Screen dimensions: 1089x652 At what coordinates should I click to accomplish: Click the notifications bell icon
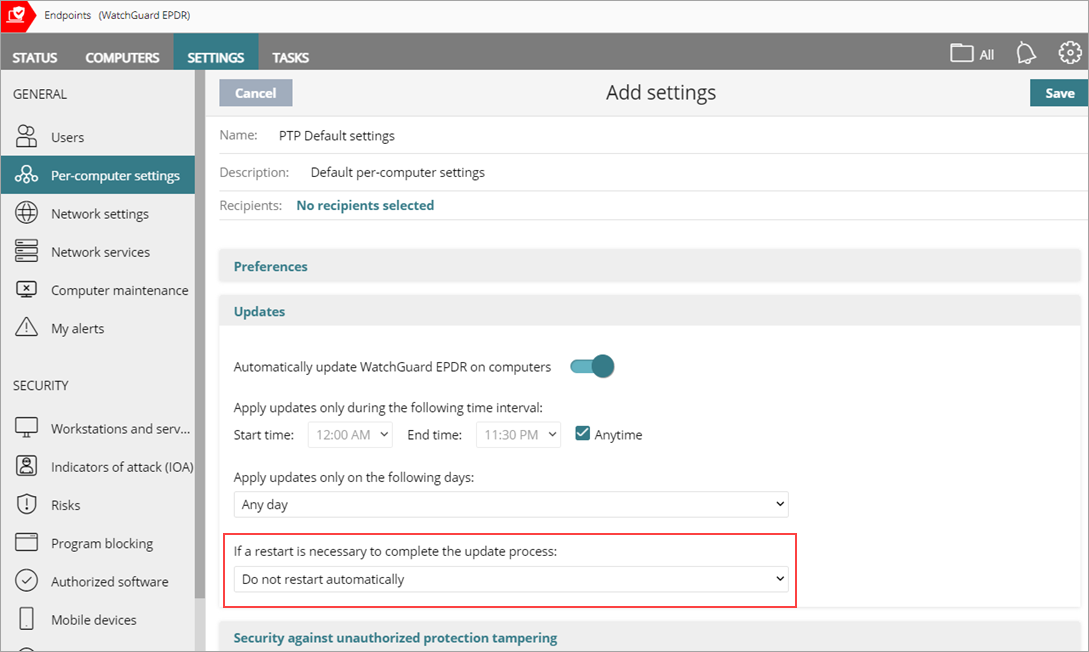[1026, 53]
